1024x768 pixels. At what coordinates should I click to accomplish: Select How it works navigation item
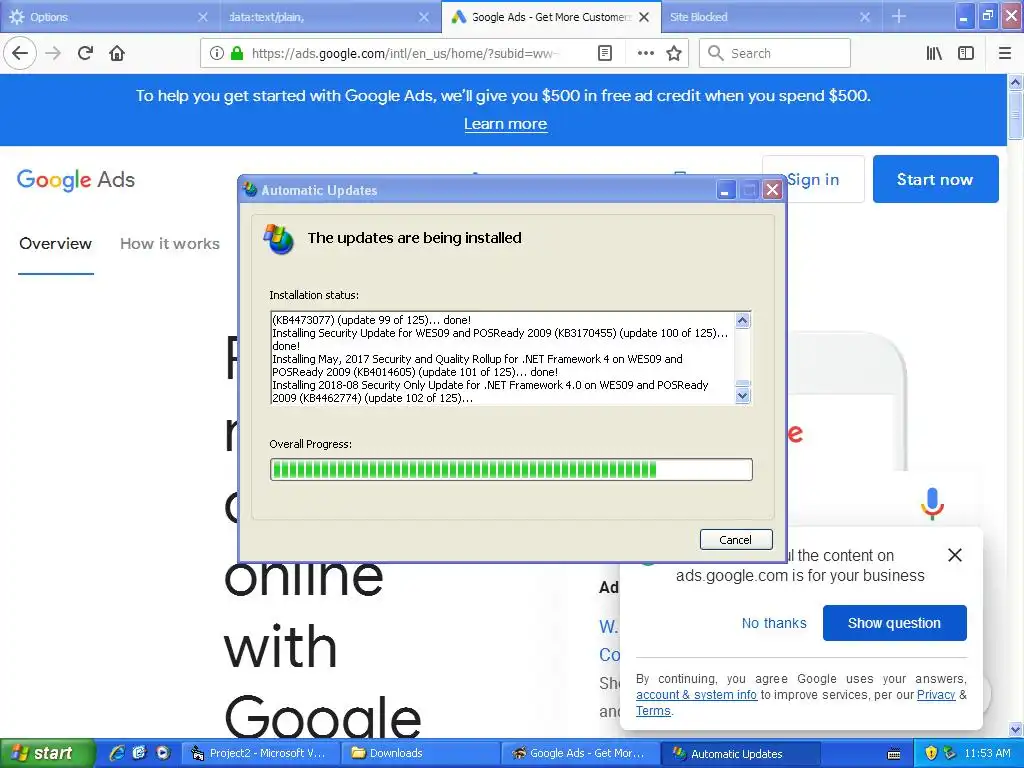point(170,244)
